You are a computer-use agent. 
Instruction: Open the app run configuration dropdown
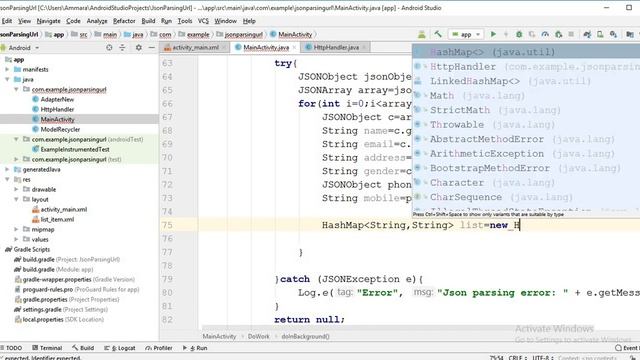pos(466,35)
